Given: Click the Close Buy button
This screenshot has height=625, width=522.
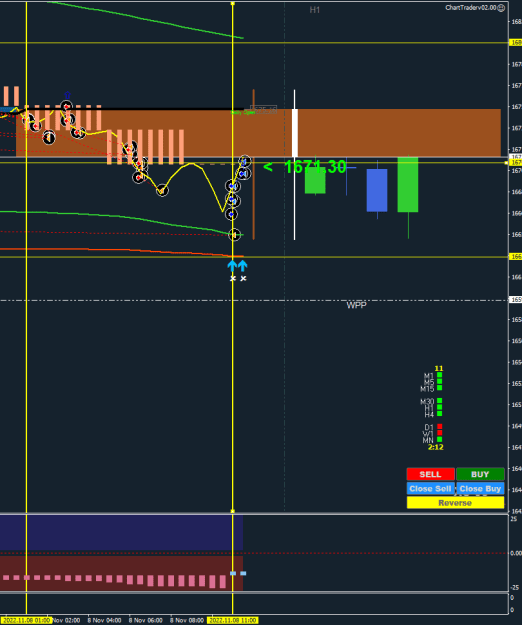Looking at the screenshot, I should pyautogui.click(x=480, y=489).
